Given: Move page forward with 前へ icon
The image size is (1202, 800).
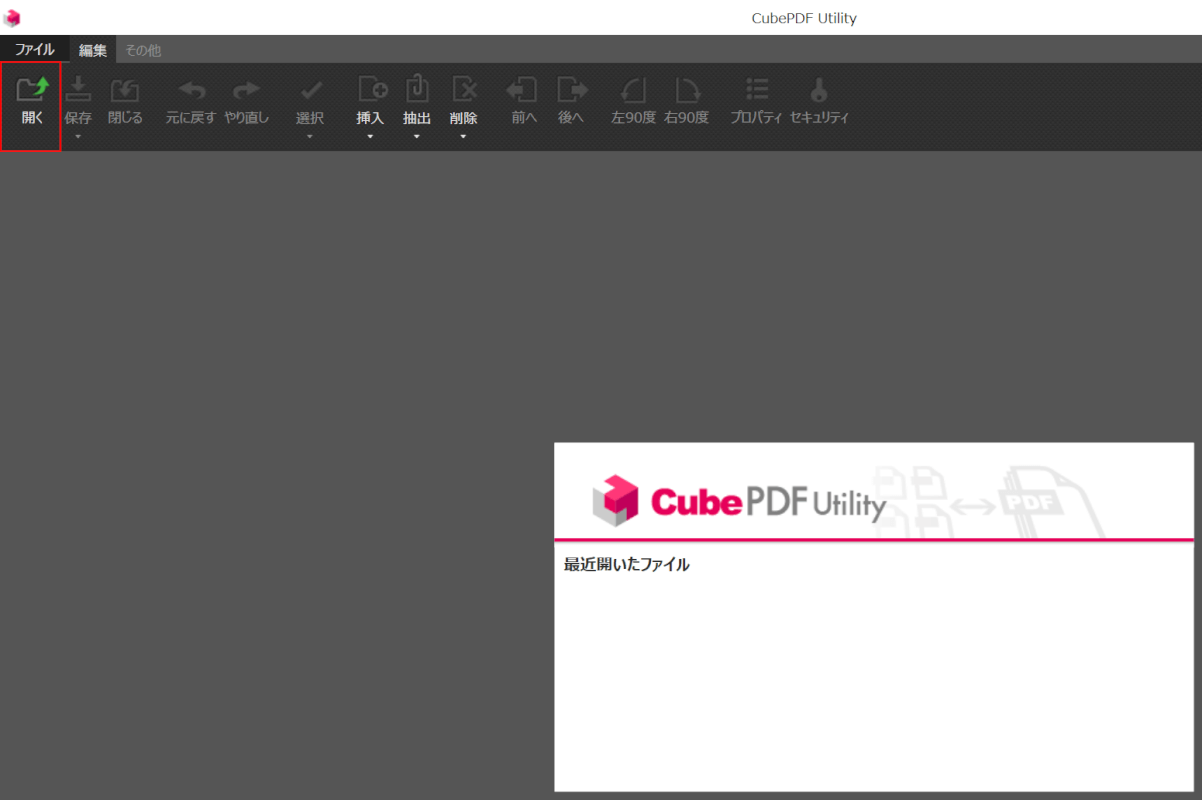Looking at the screenshot, I should [x=522, y=89].
